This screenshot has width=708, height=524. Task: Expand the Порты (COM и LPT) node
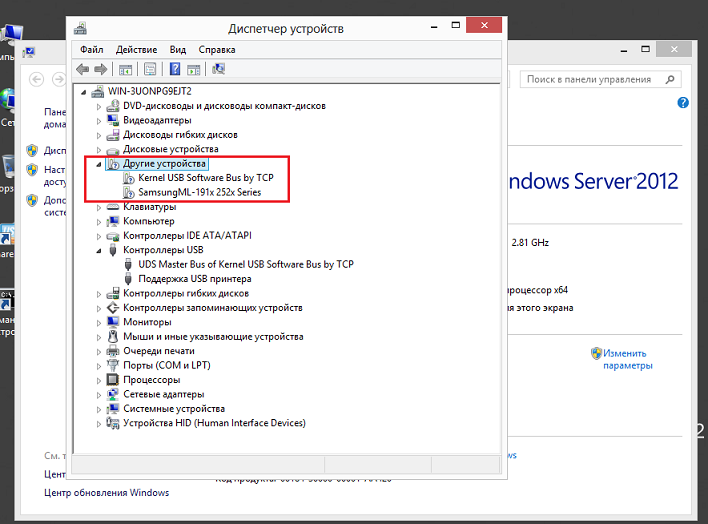click(x=98, y=366)
